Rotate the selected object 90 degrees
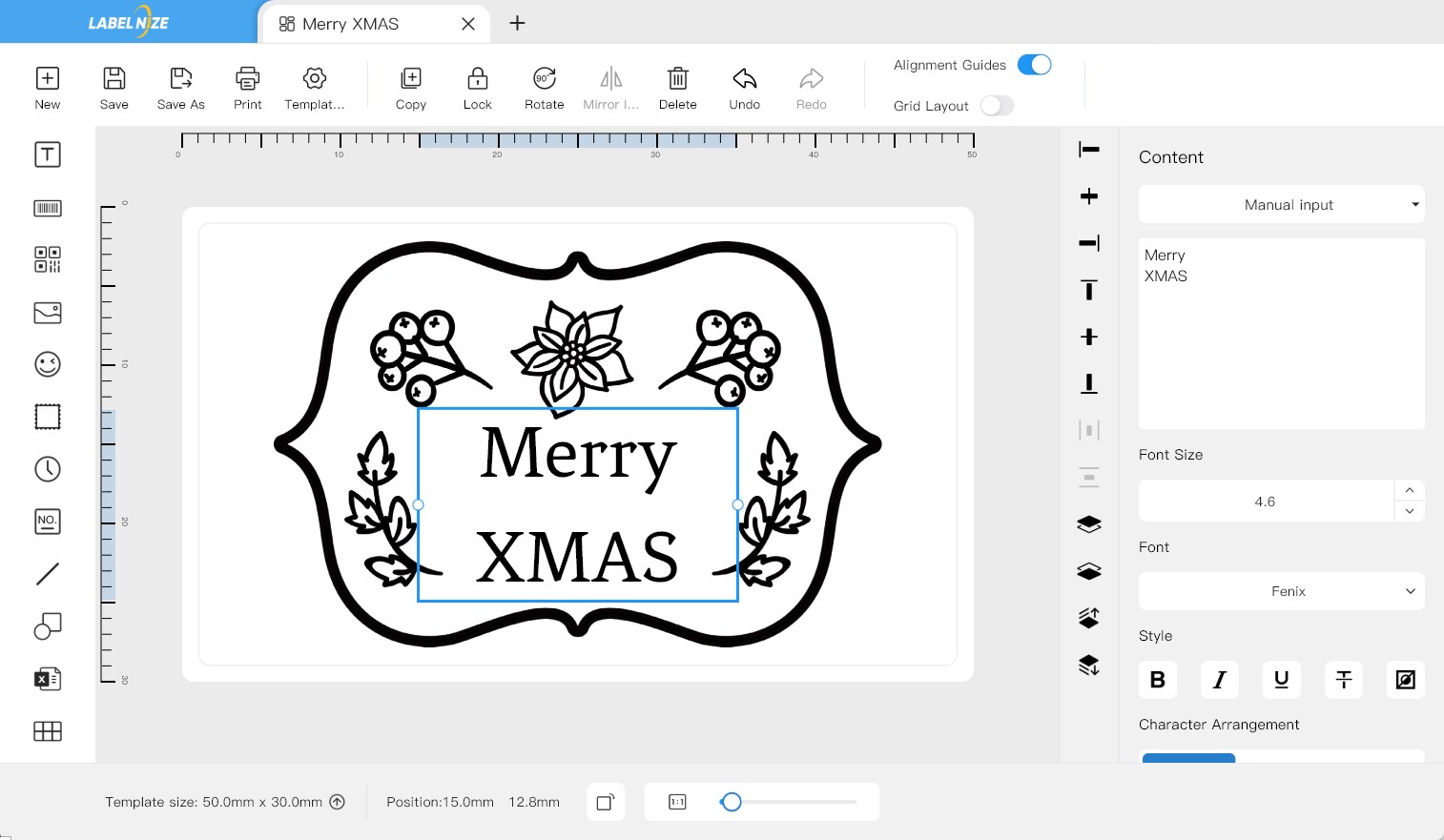This screenshot has width=1444, height=840. (545, 88)
